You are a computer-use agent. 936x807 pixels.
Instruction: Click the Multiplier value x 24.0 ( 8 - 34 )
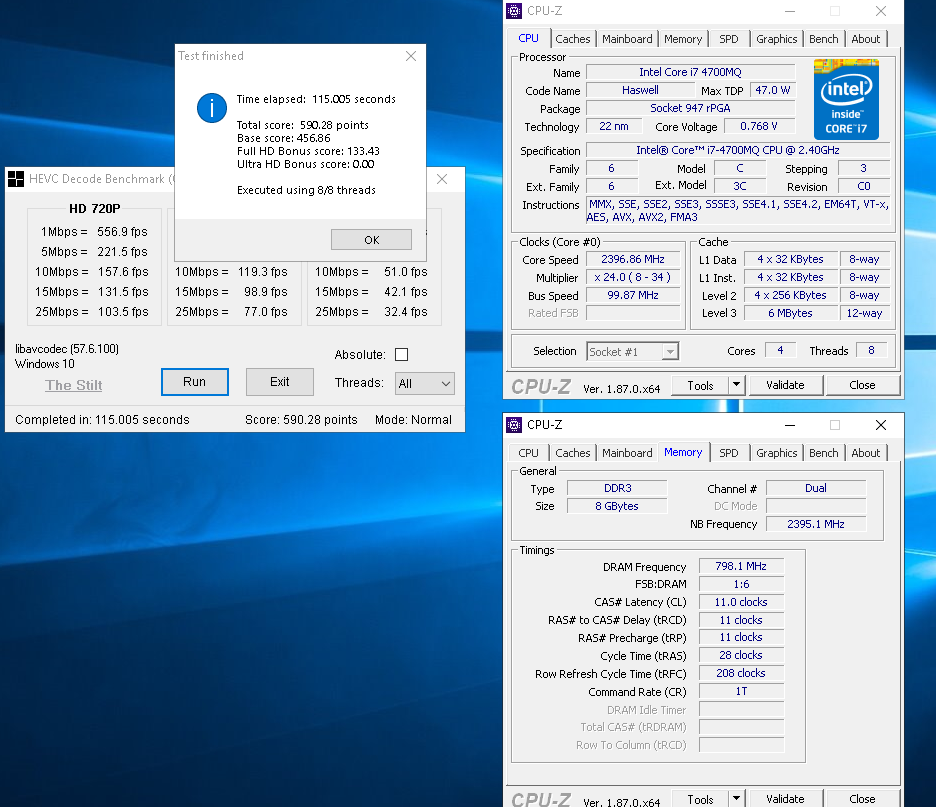pyautogui.click(x=633, y=278)
